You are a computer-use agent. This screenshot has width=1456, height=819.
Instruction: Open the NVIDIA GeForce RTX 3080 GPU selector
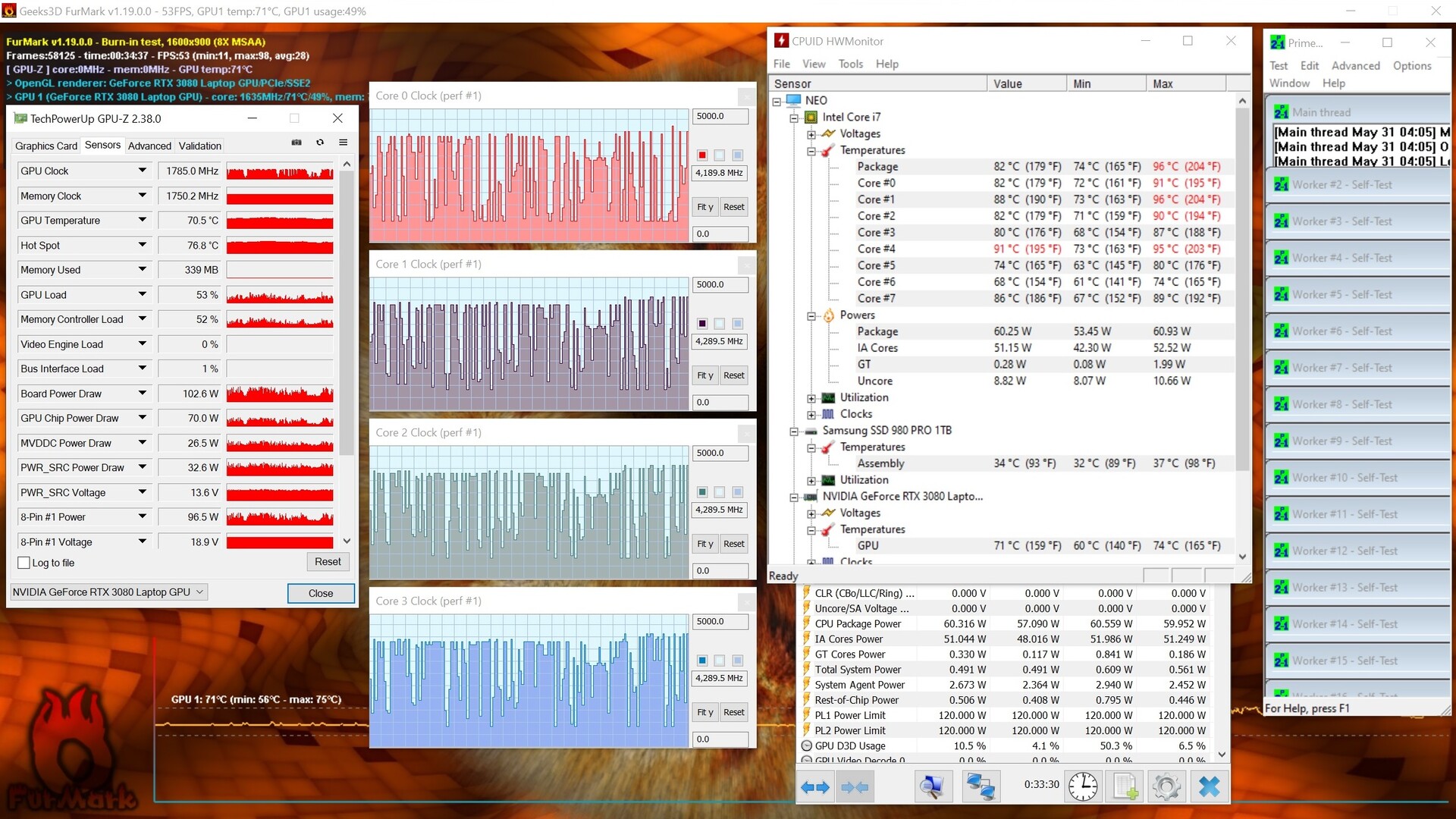point(108,592)
